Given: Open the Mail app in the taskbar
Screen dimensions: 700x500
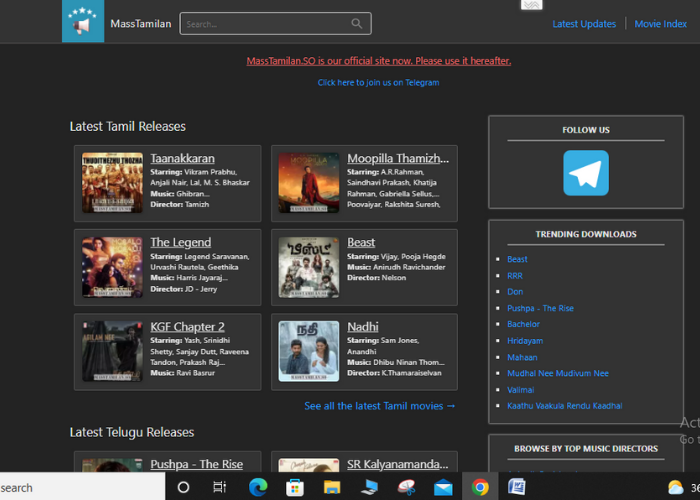Looking at the screenshot, I should [443, 488].
